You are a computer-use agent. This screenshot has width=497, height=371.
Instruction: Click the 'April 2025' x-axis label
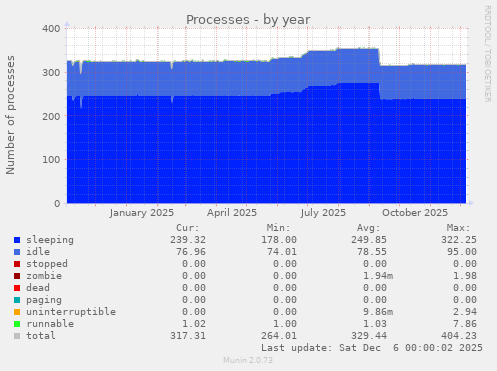click(x=232, y=213)
